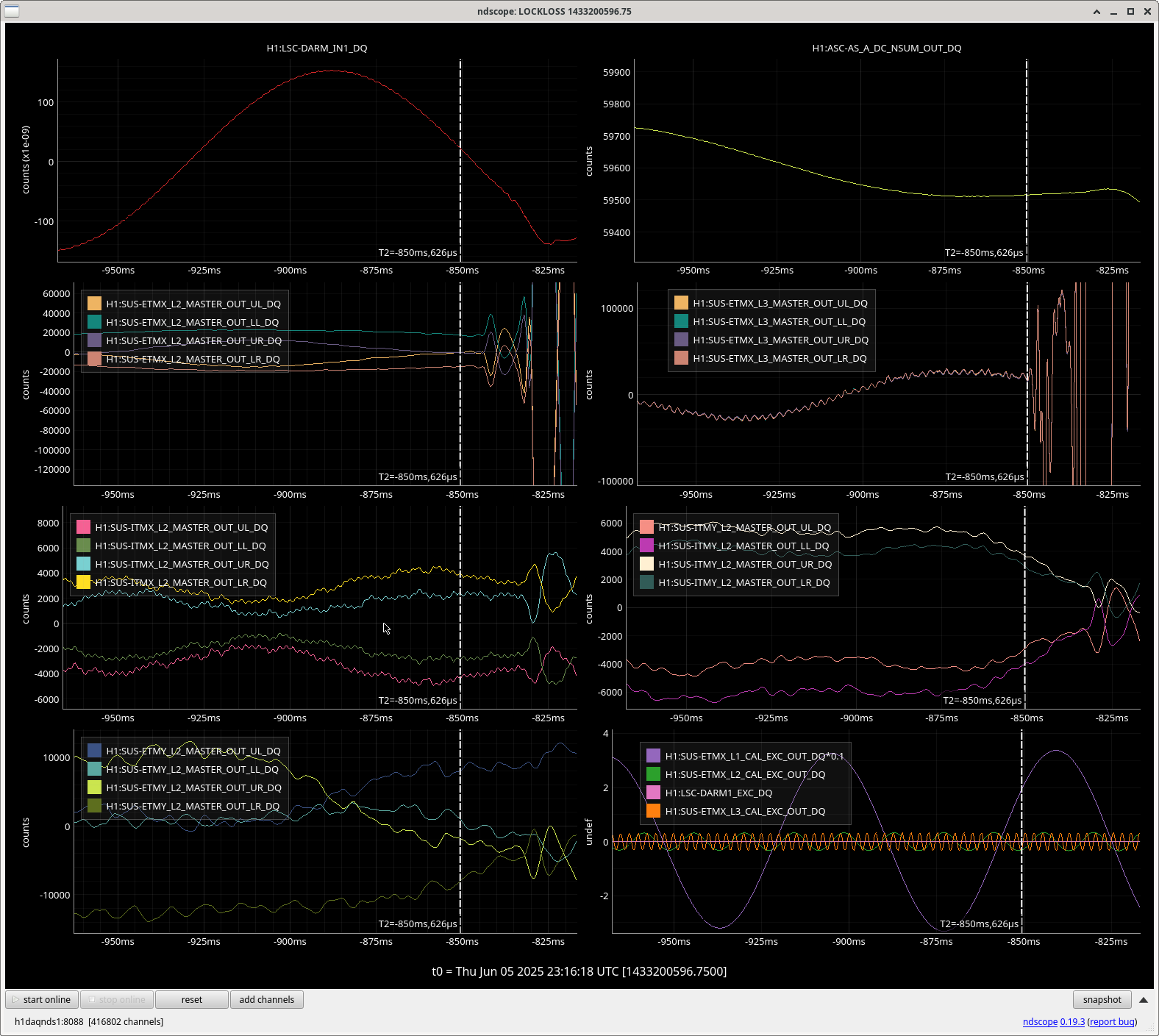
Task: Click H1:LSC-DARM_IN1_DQ plot title
Action: (317, 49)
